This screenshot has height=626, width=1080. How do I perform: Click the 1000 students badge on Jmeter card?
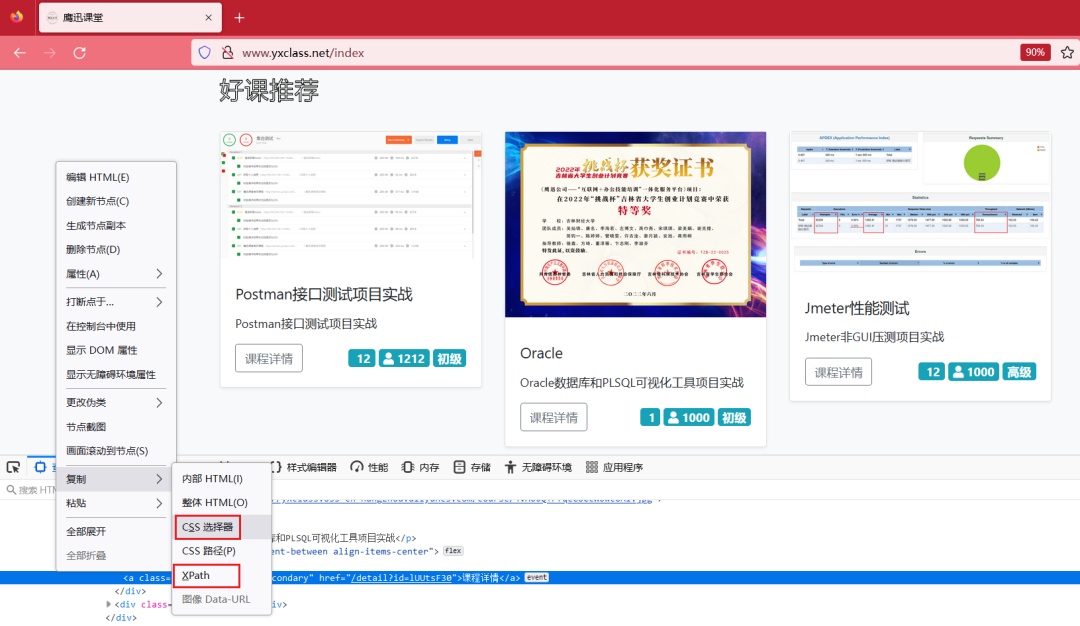point(973,372)
